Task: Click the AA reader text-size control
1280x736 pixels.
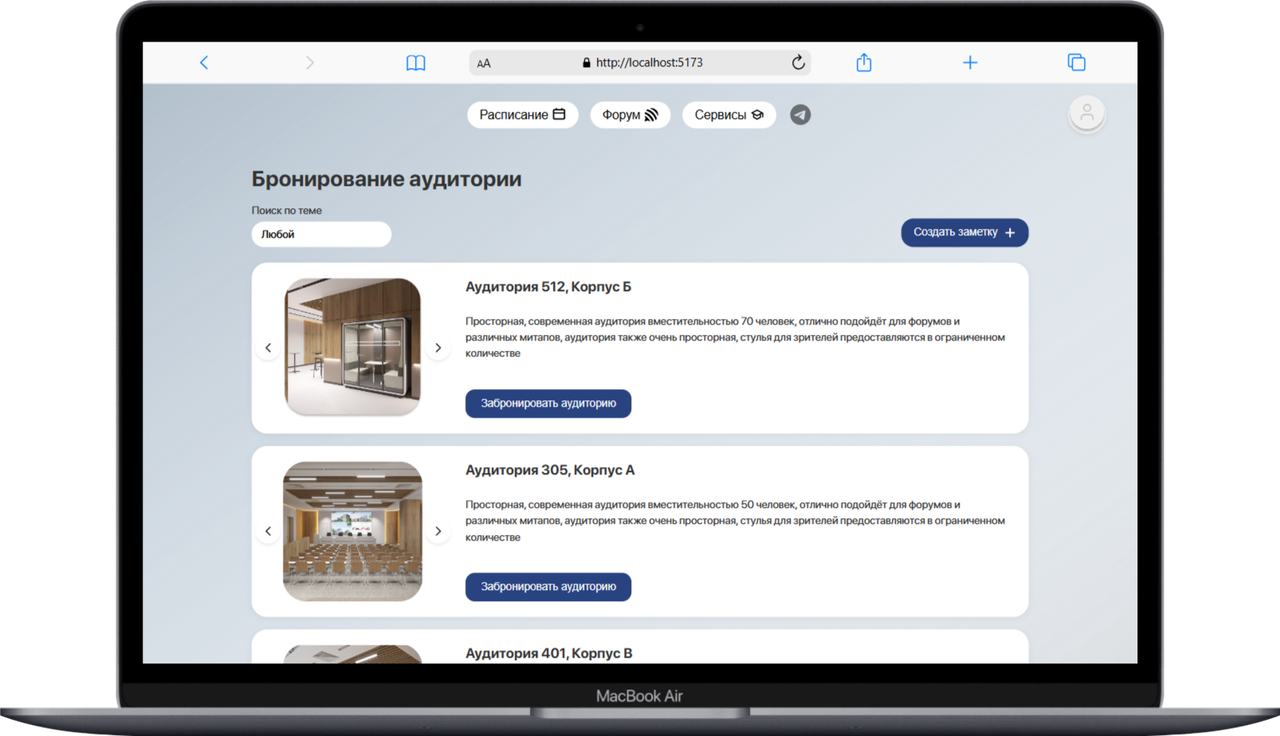Action: (484, 63)
